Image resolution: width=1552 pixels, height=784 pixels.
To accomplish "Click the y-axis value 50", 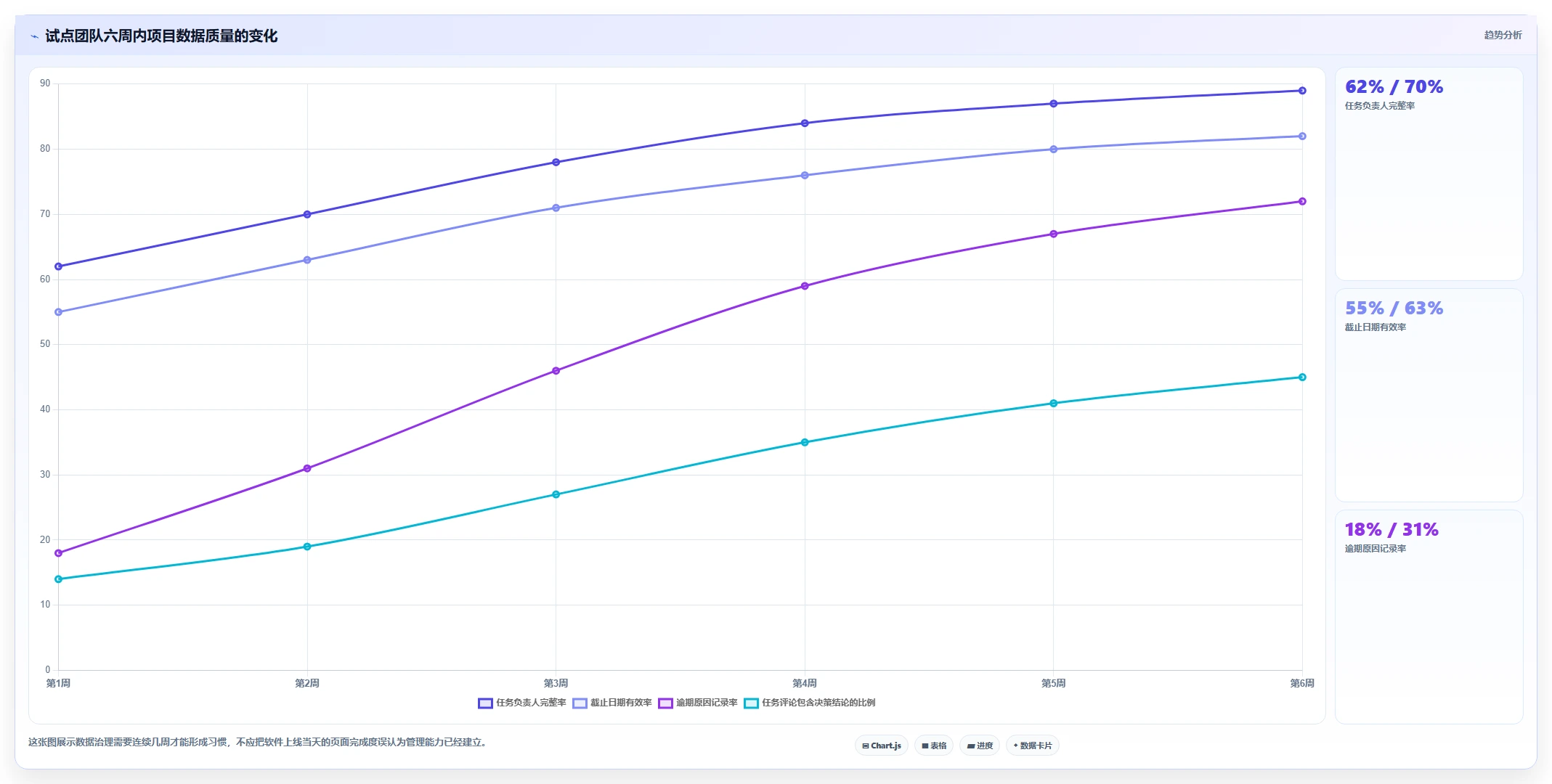I will tap(45, 344).
